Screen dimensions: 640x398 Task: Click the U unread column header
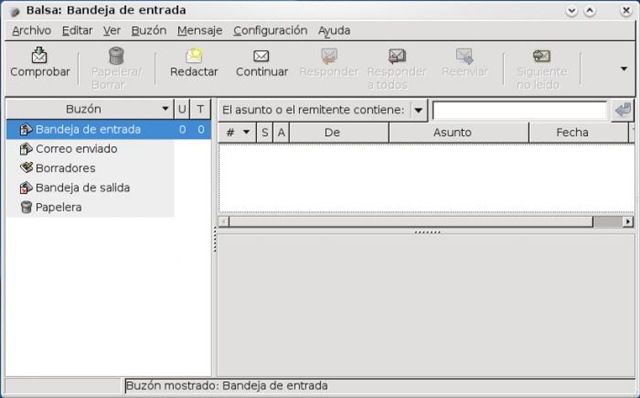point(182,109)
